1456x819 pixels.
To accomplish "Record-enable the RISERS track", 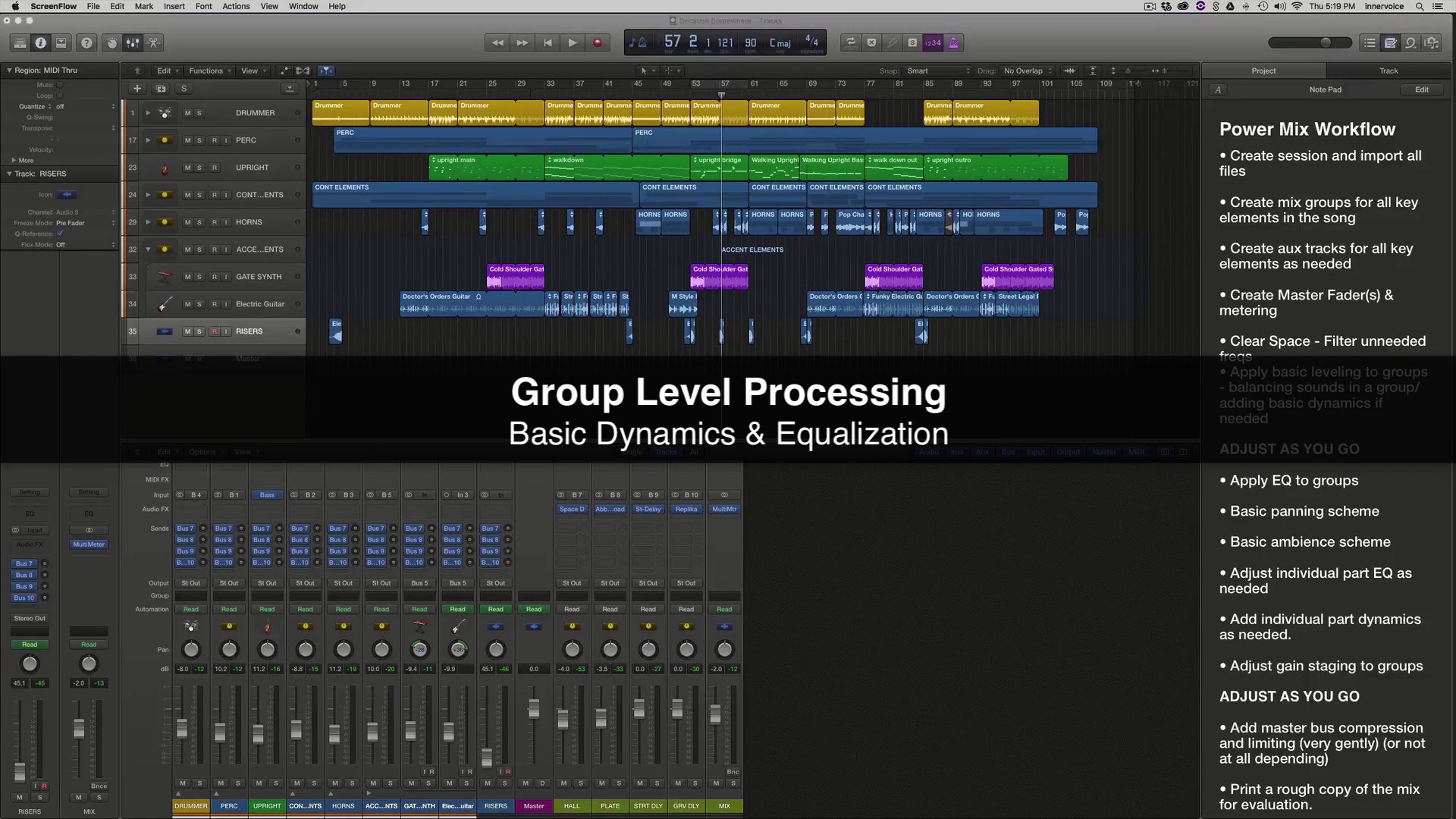I will [x=215, y=331].
